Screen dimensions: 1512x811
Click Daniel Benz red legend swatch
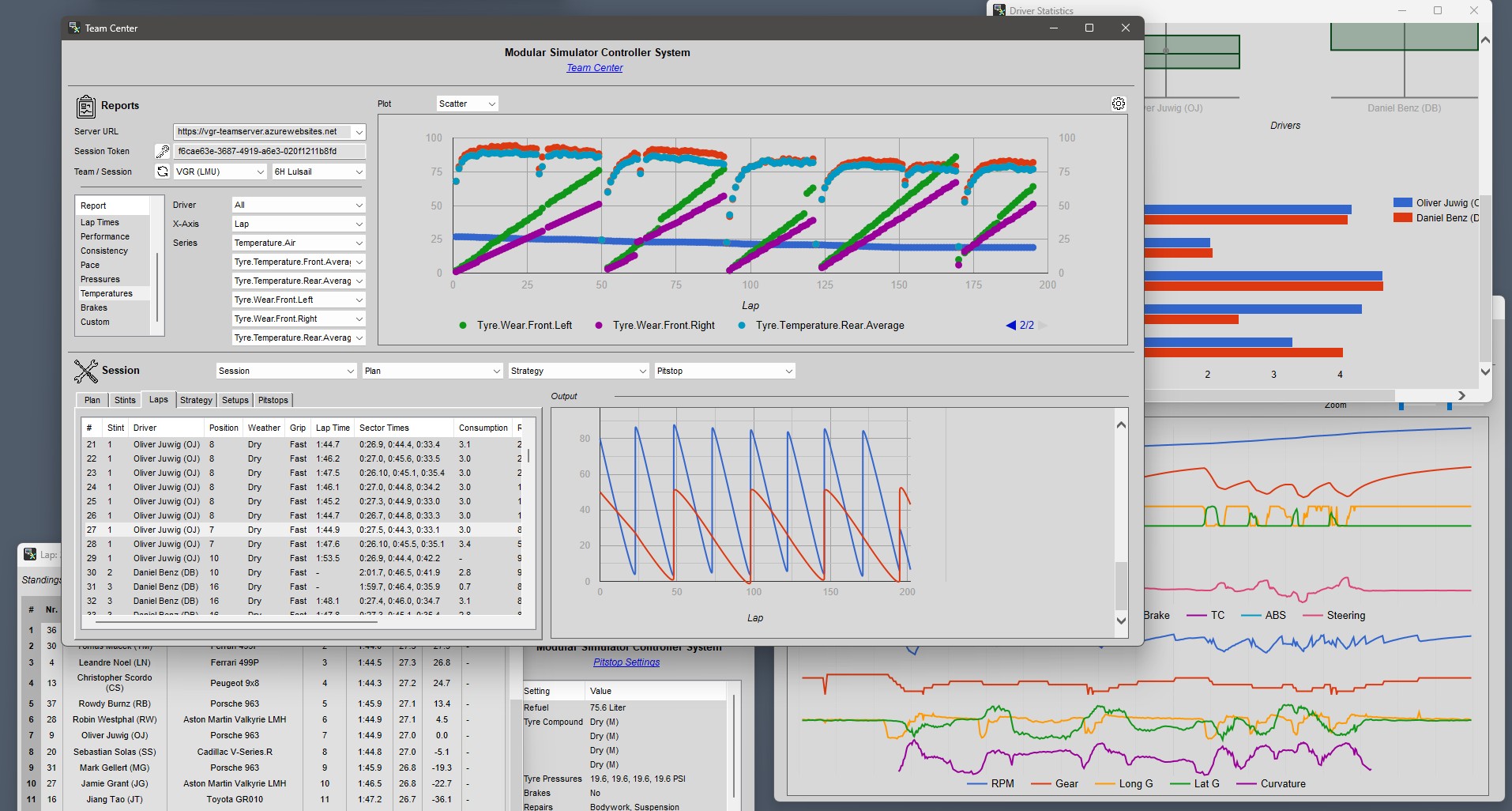coord(1403,217)
